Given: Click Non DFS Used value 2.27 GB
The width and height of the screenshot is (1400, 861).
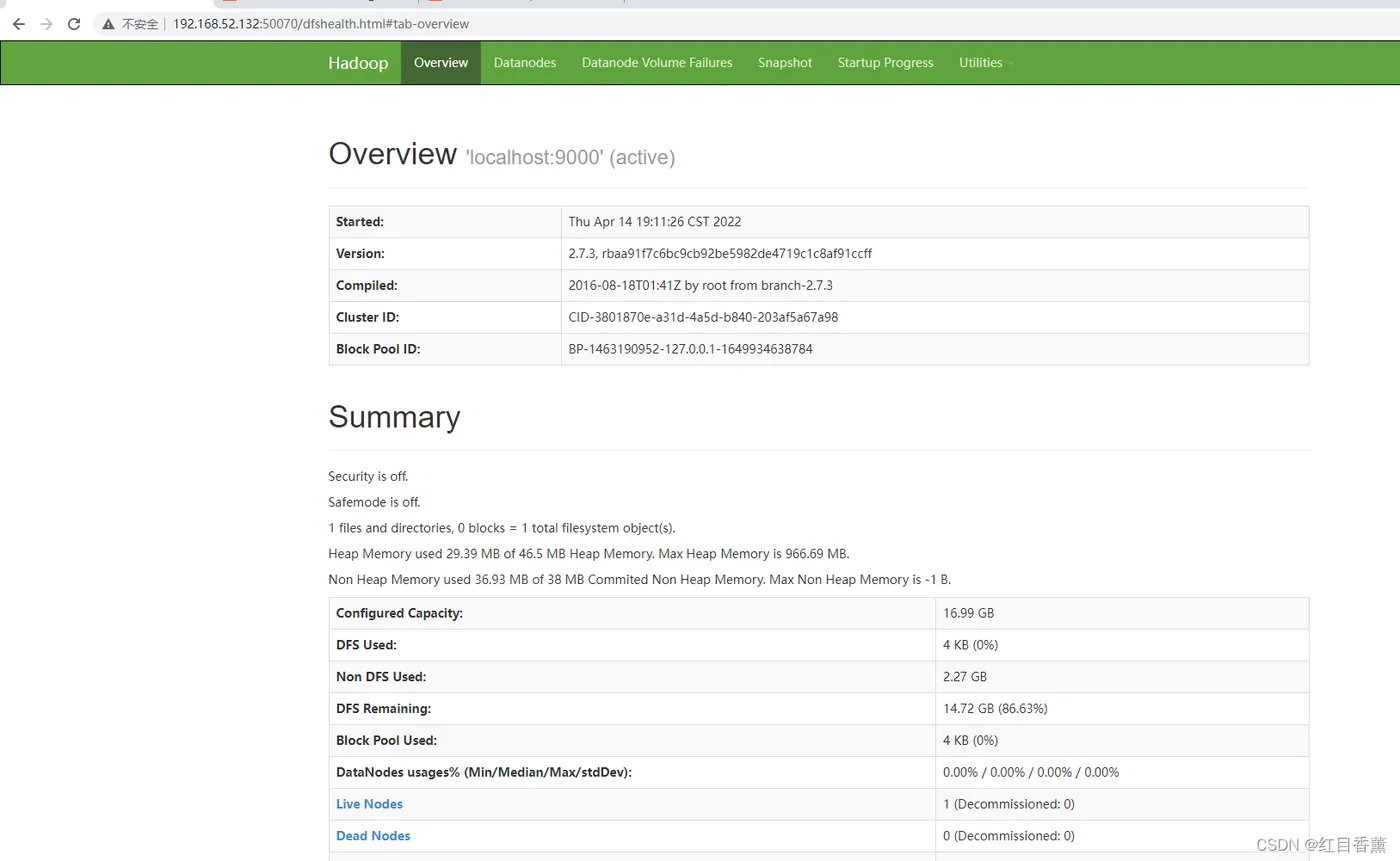Looking at the screenshot, I should click(965, 677).
